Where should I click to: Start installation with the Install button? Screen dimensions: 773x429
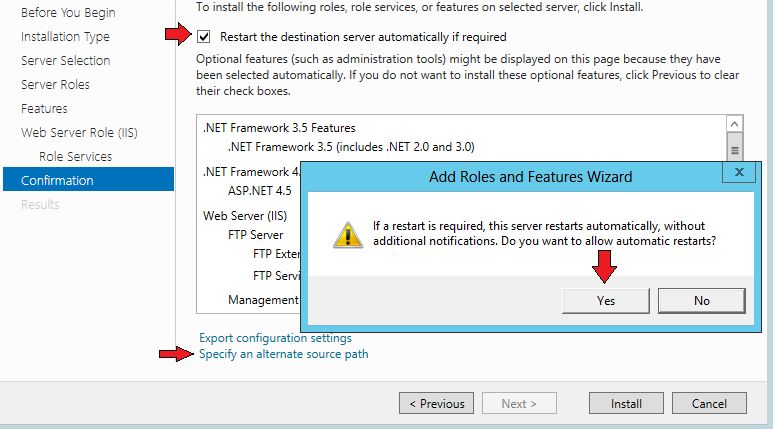[x=626, y=403]
